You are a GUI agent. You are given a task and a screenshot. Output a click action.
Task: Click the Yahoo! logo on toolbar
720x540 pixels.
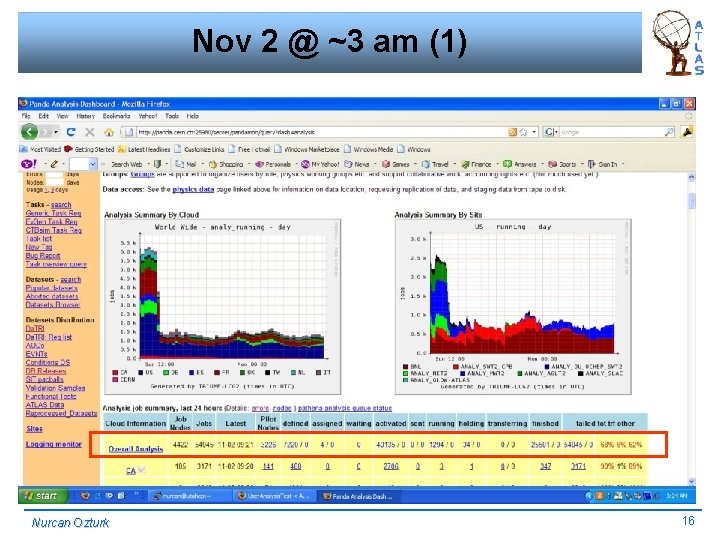[x=29, y=164]
